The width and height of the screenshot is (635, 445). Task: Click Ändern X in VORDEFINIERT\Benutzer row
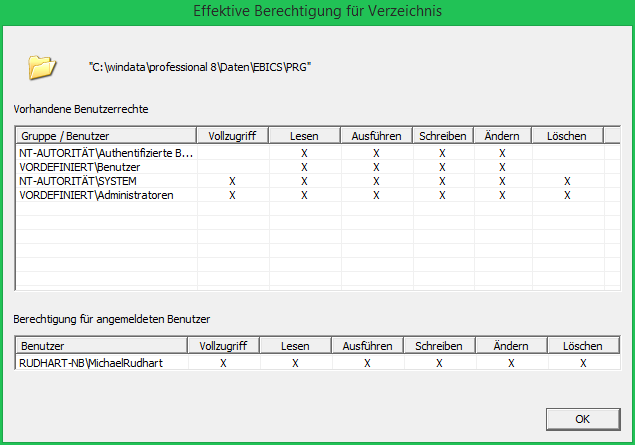pos(502,167)
